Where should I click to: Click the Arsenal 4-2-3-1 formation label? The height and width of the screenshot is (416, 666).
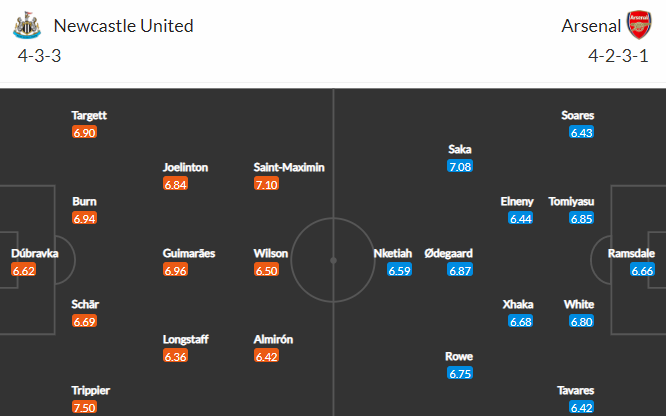coord(618,56)
